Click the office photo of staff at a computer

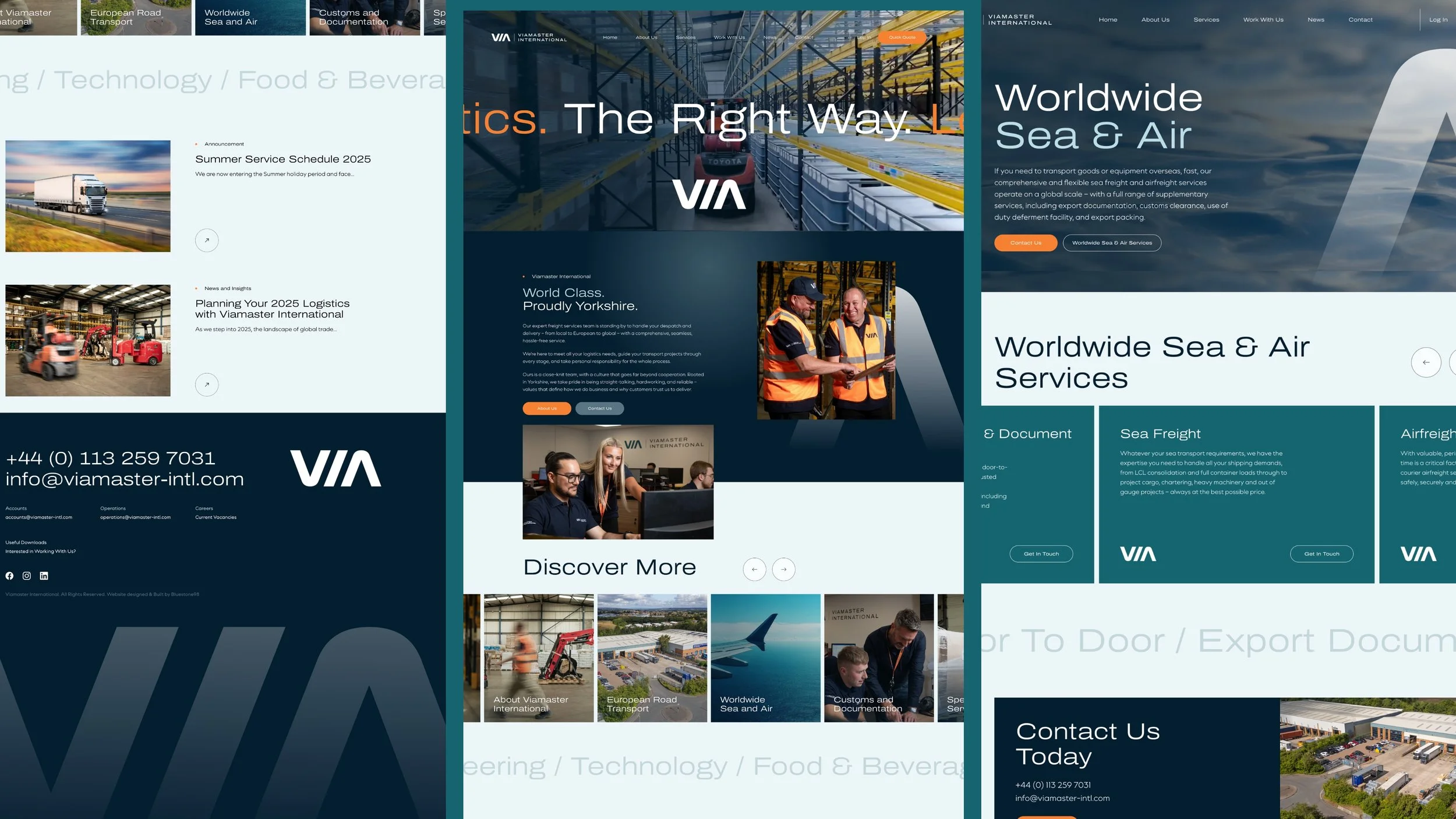[x=618, y=482]
